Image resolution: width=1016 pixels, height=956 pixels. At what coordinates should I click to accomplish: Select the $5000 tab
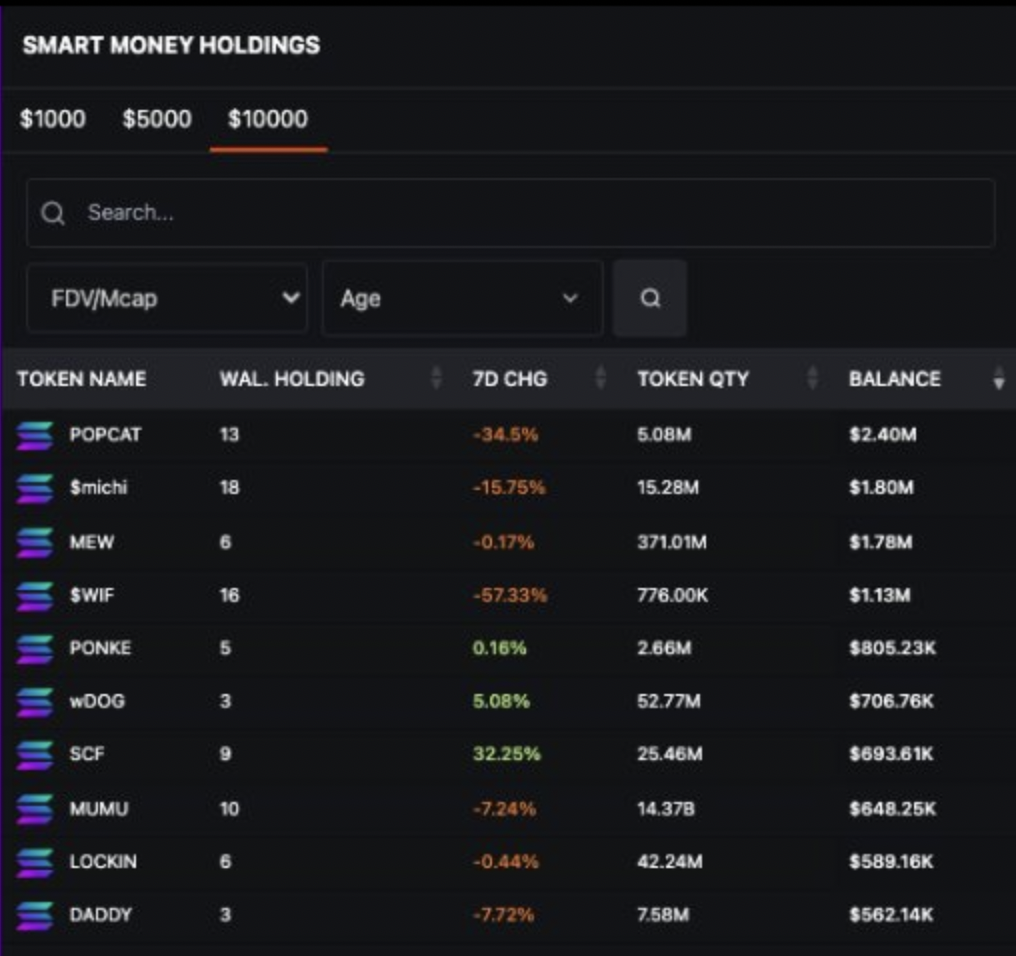click(157, 119)
